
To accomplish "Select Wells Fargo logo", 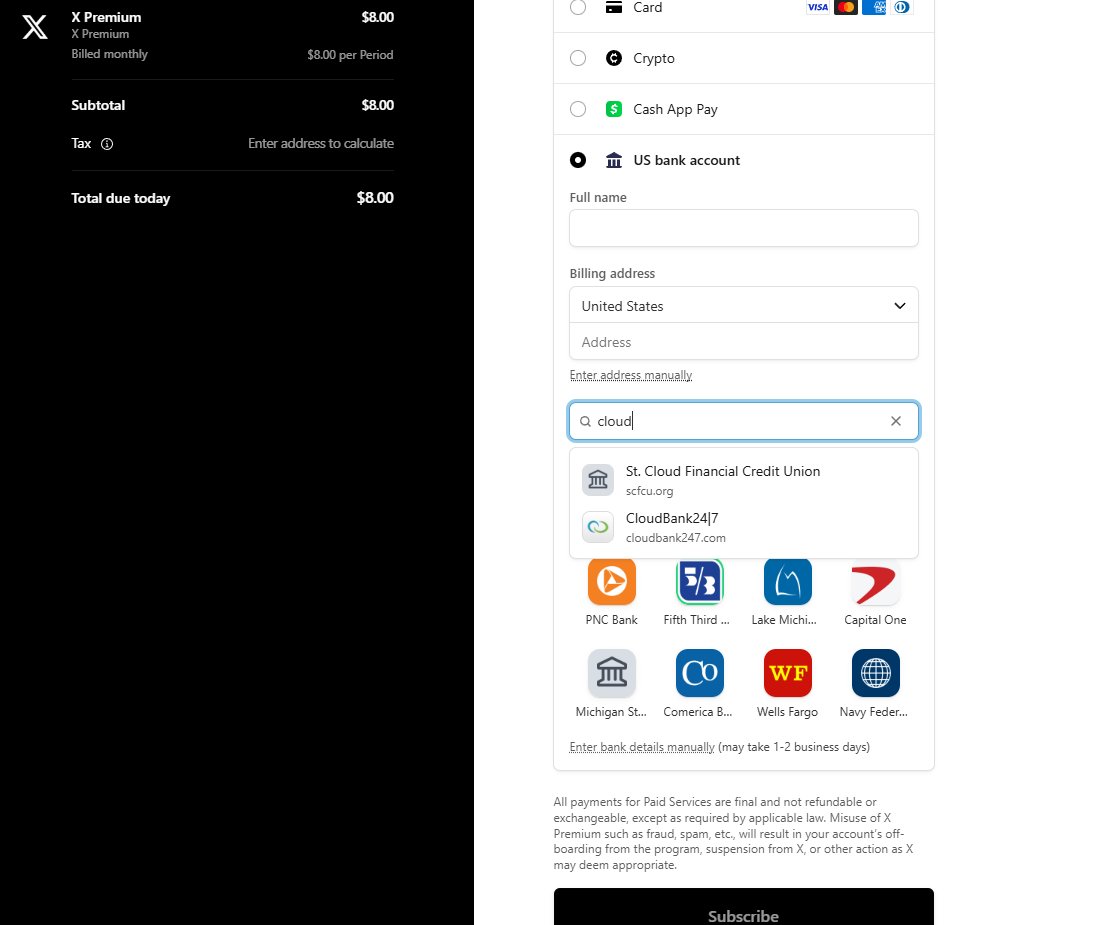I will click(788, 673).
